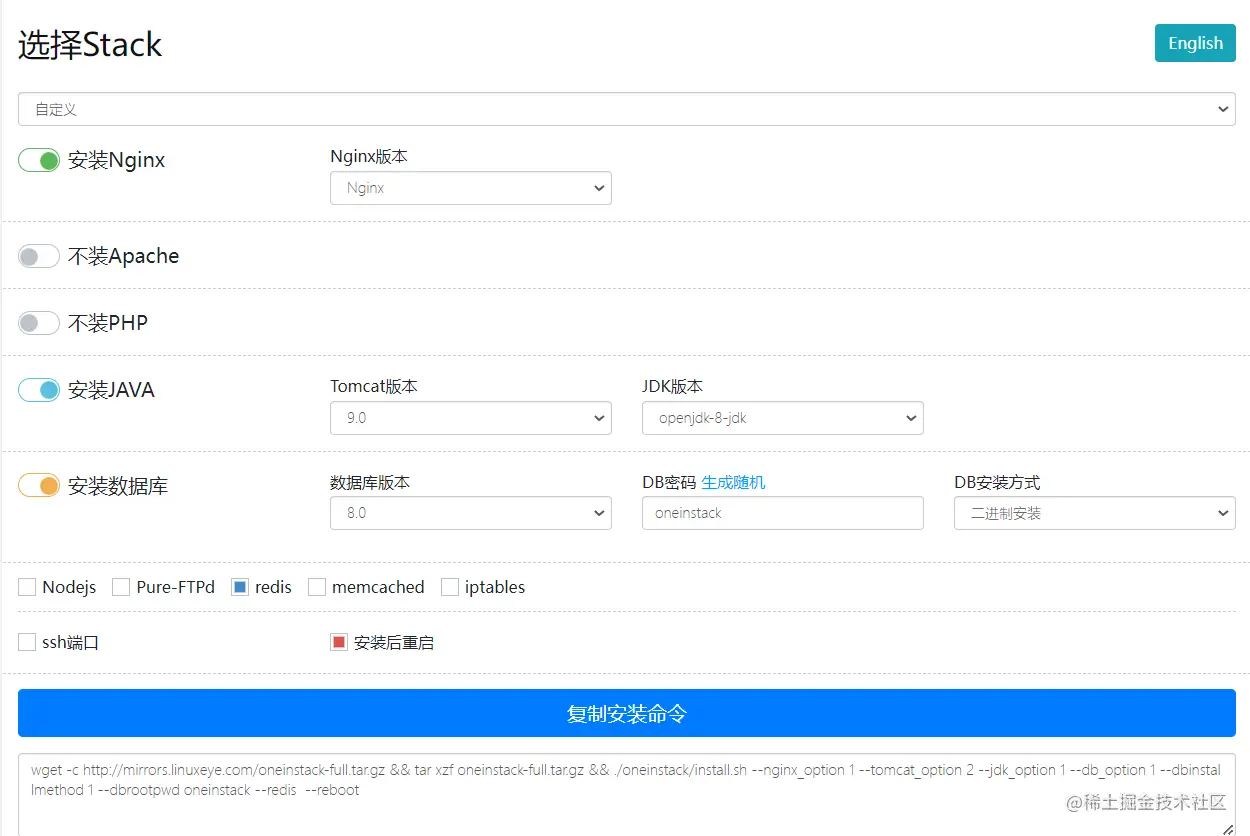Click the DB密码 label text
Image resolution: width=1250 pixels, height=836 pixels.
point(669,482)
